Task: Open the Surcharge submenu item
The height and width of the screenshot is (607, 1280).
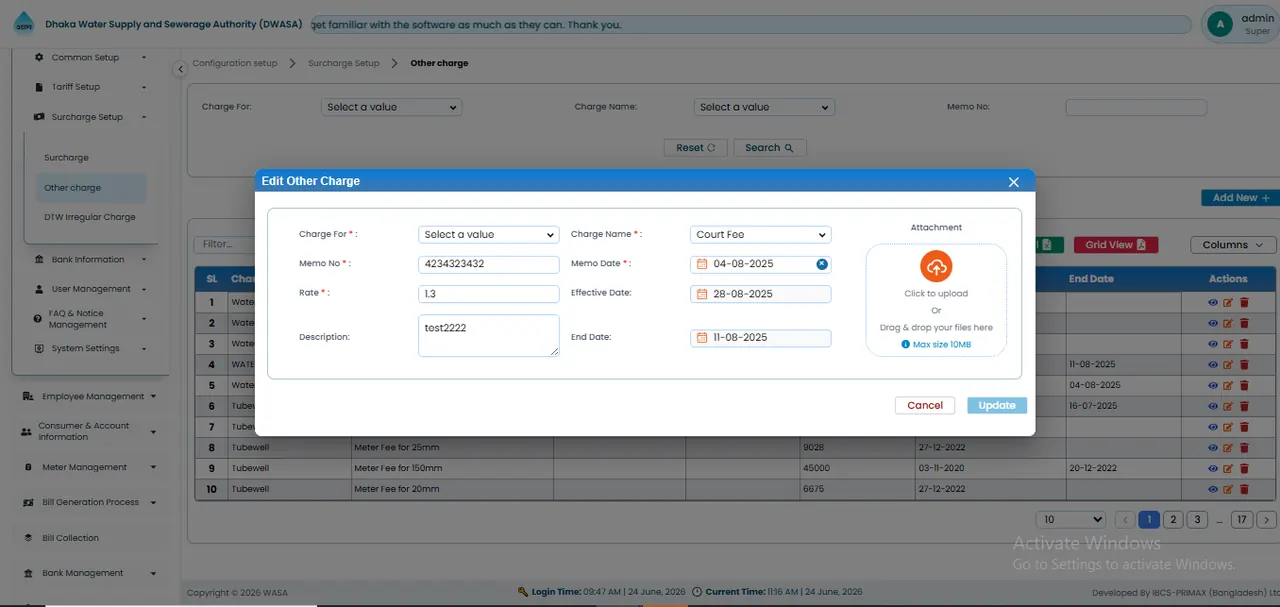Action: tap(66, 158)
